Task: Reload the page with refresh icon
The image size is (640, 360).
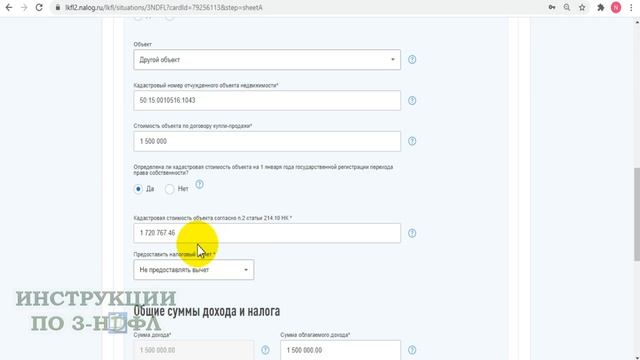Action: (x=39, y=7)
